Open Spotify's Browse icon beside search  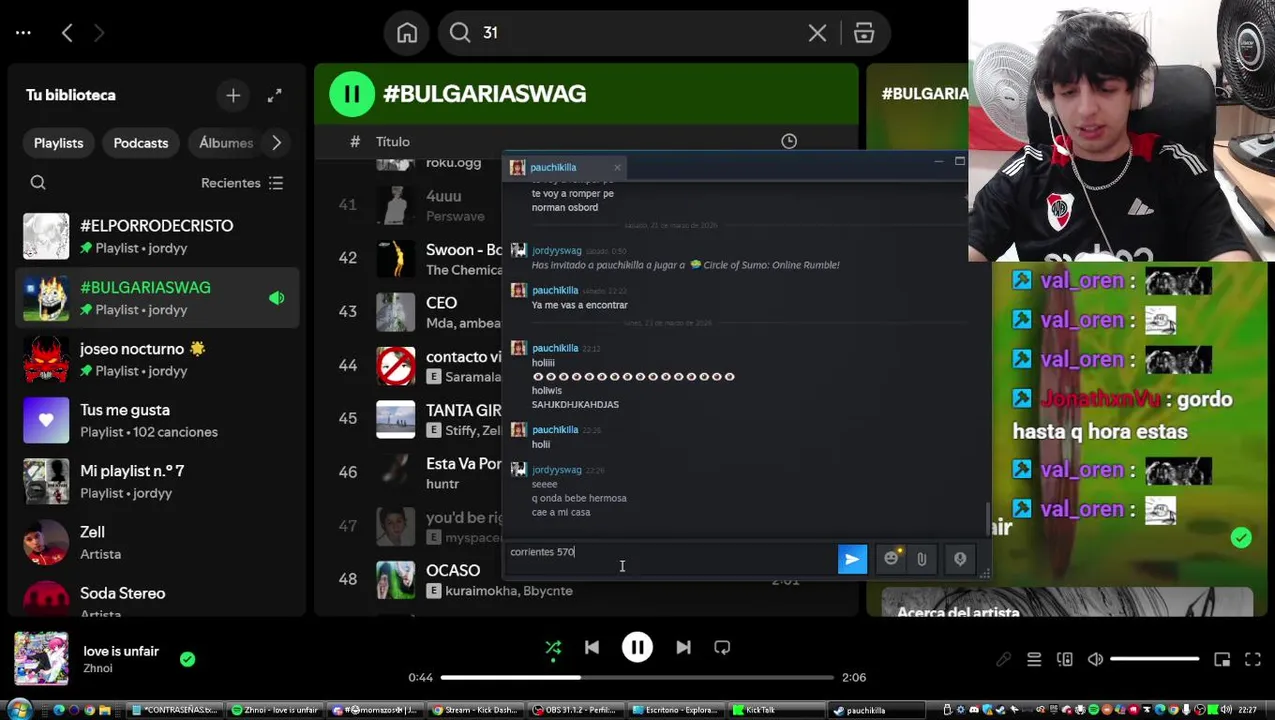click(x=864, y=33)
